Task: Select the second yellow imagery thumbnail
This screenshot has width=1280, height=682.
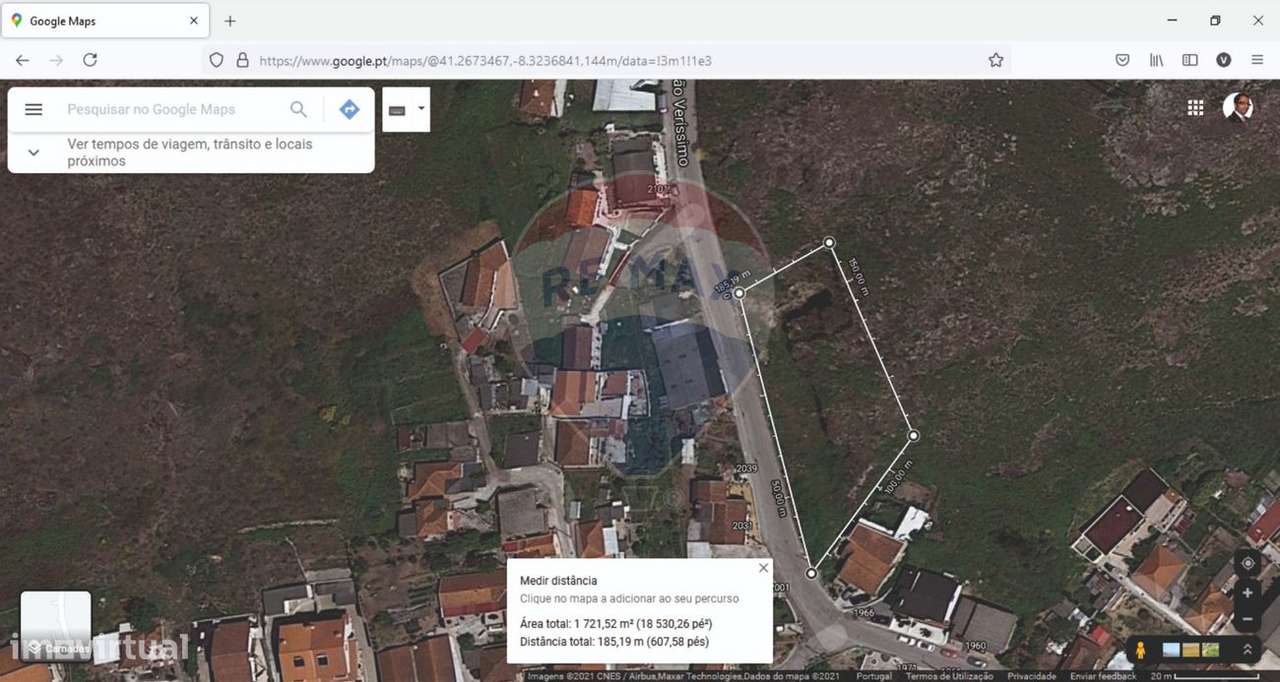Action: point(1191,650)
